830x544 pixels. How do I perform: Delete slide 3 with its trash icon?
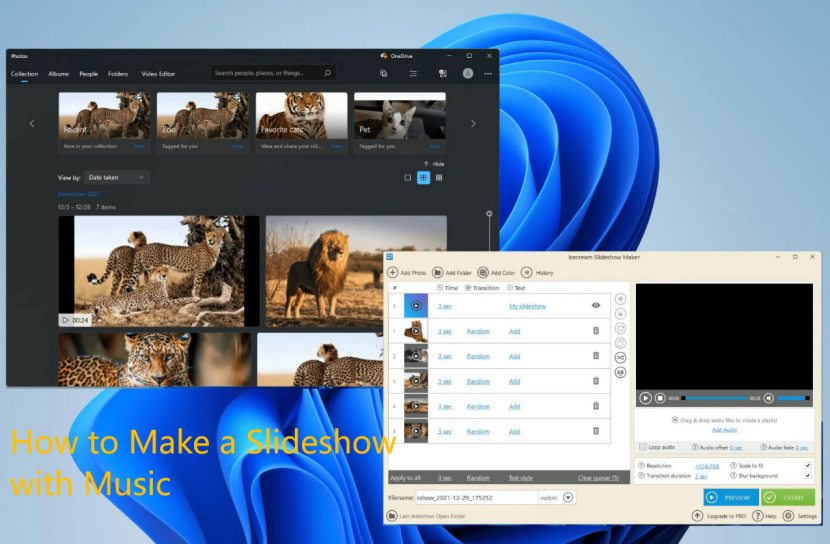pyautogui.click(x=596, y=380)
